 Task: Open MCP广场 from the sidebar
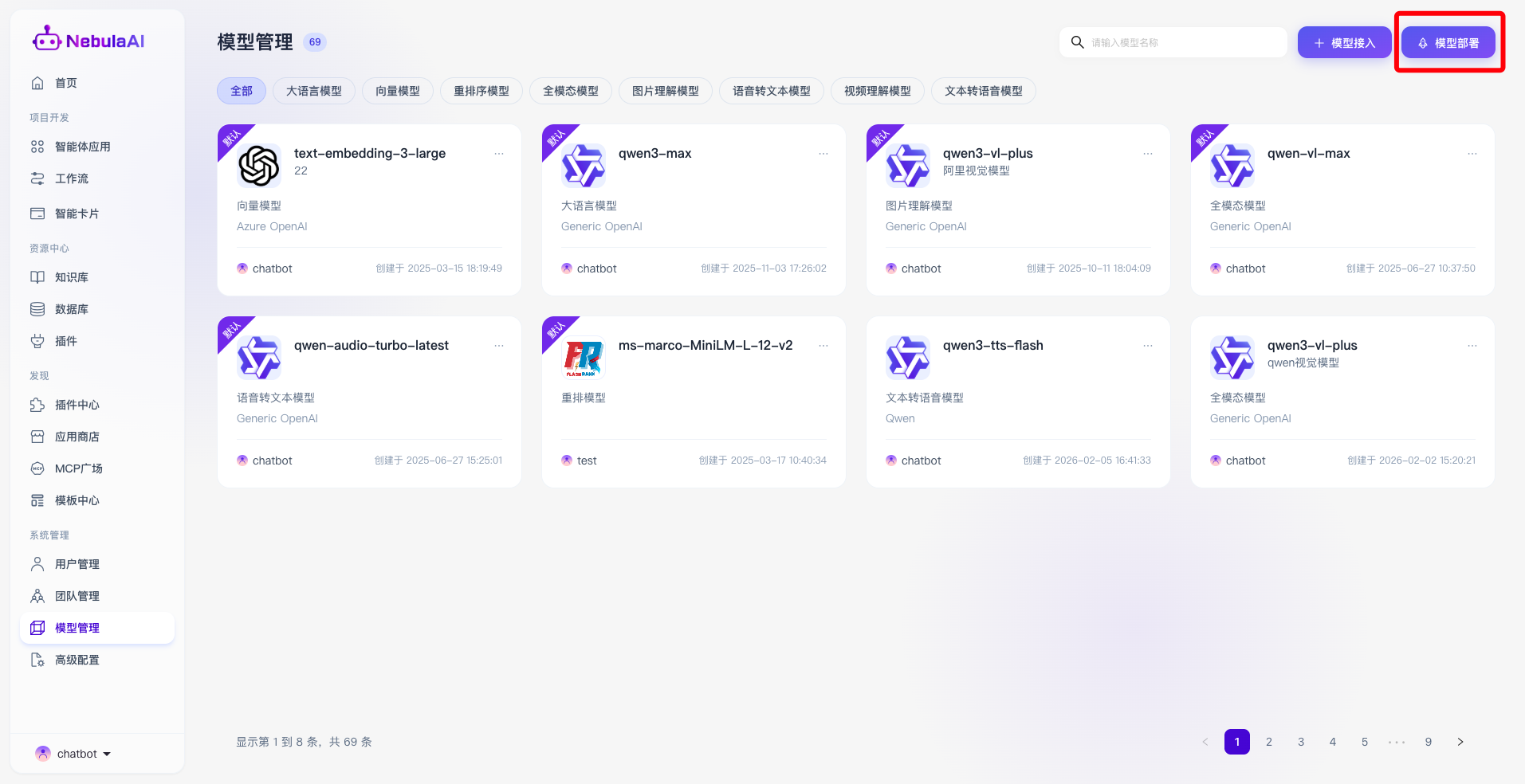point(78,468)
